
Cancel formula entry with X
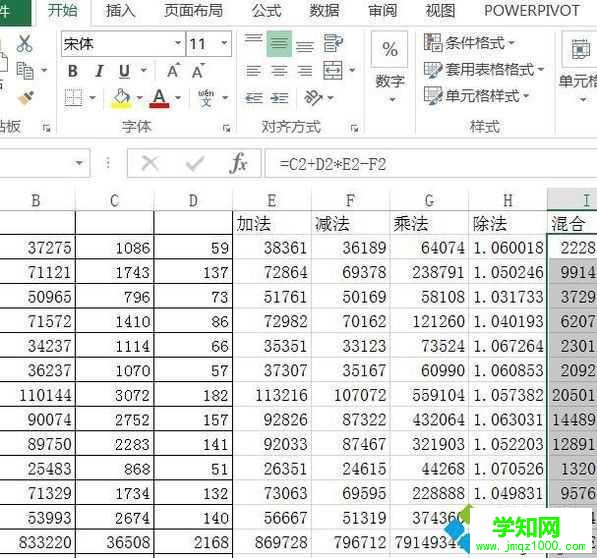150,163
